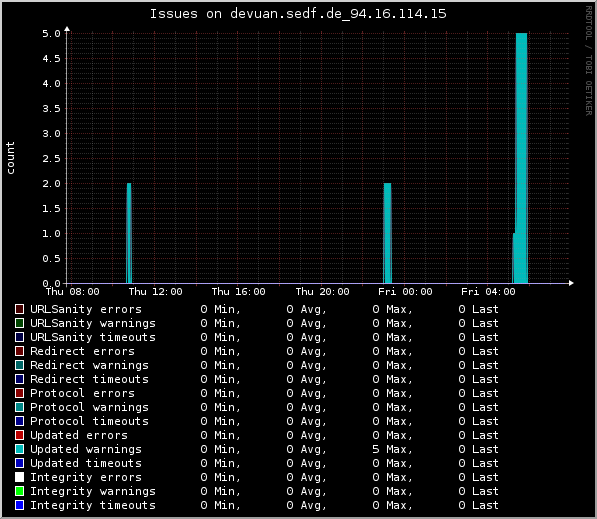Click the Fri 04:00 time axis label
597x519 pixels.
[488, 292]
